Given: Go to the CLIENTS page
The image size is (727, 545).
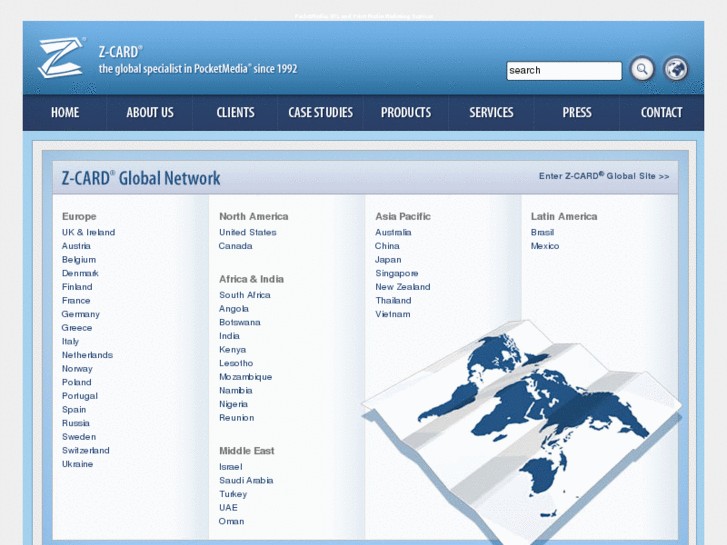Looking at the screenshot, I should [x=236, y=112].
